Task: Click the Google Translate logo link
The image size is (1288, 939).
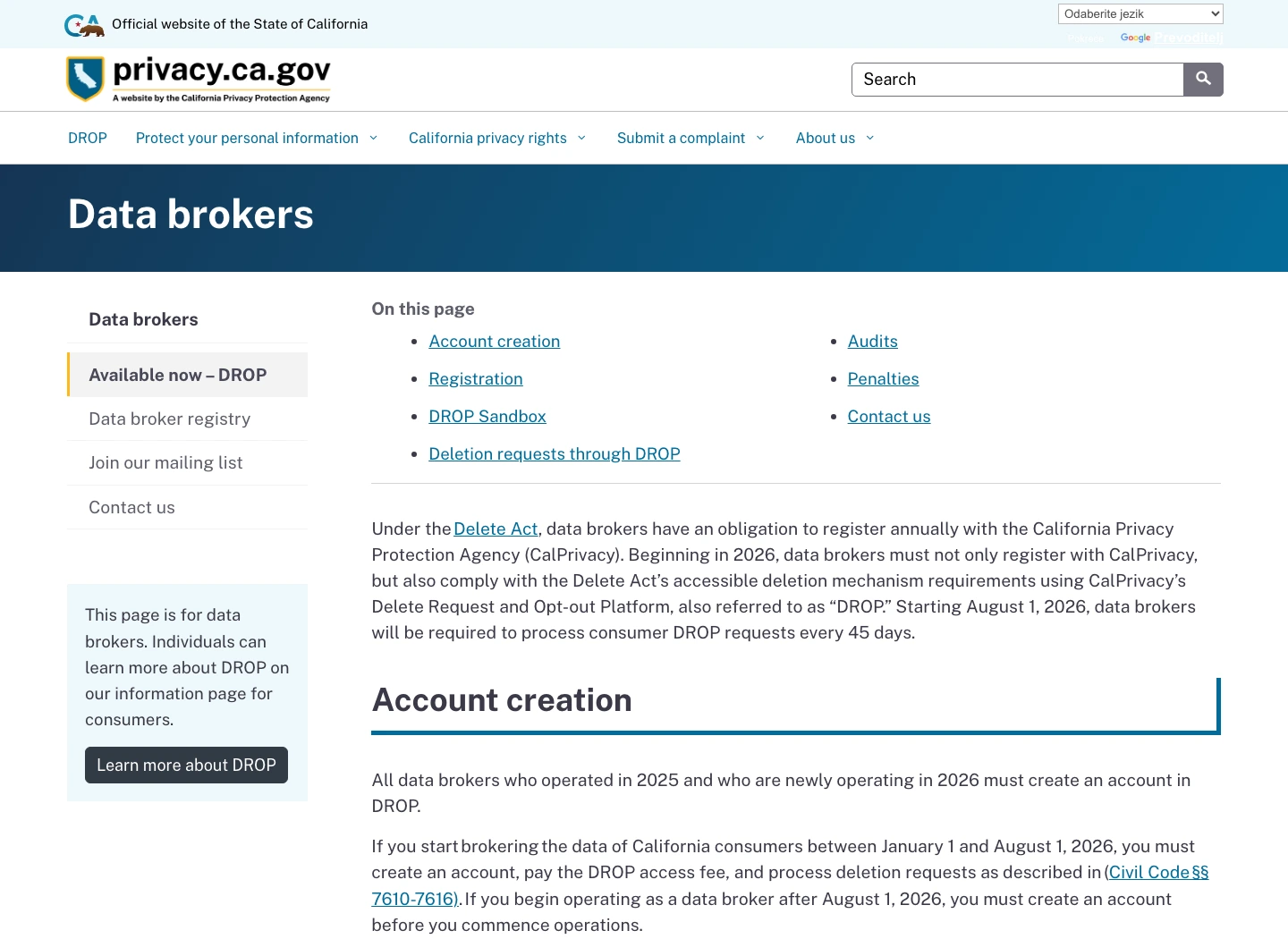Action: point(1135,38)
